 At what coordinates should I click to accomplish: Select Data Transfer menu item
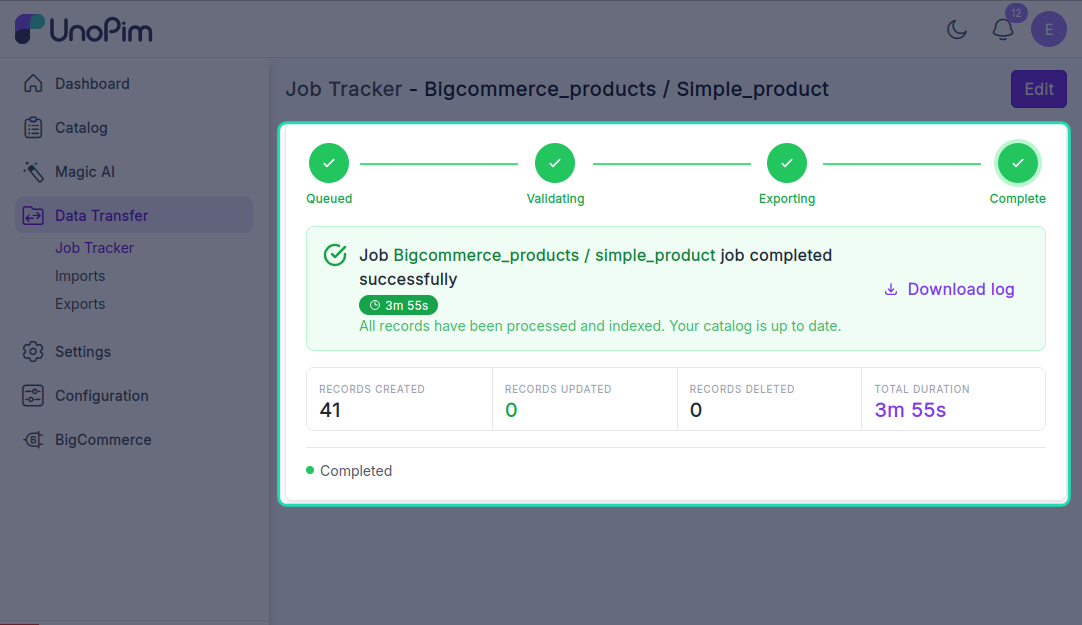134,215
